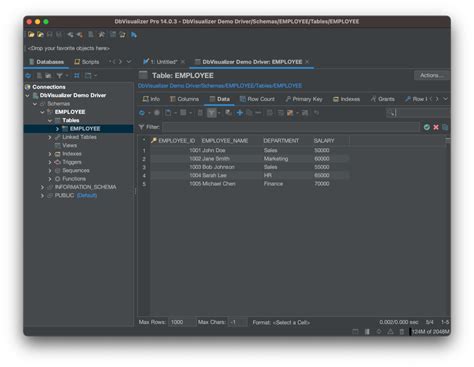Delete selected row using the minus icon
474x367 pixels.
click(258, 113)
